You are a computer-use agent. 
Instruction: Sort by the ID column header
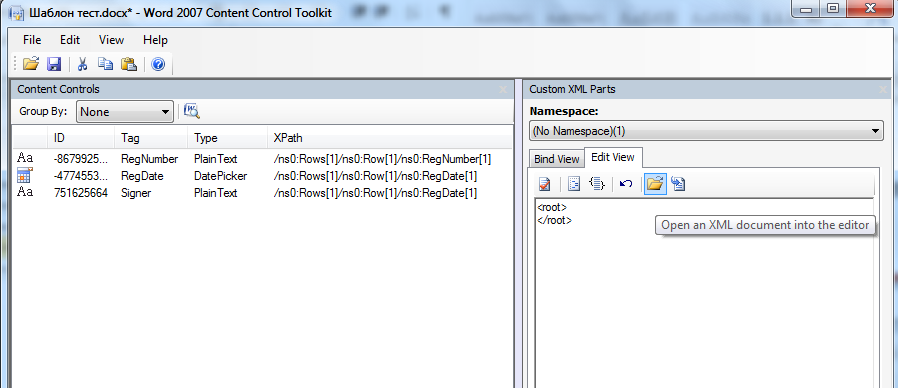click(x=81, y=138)
